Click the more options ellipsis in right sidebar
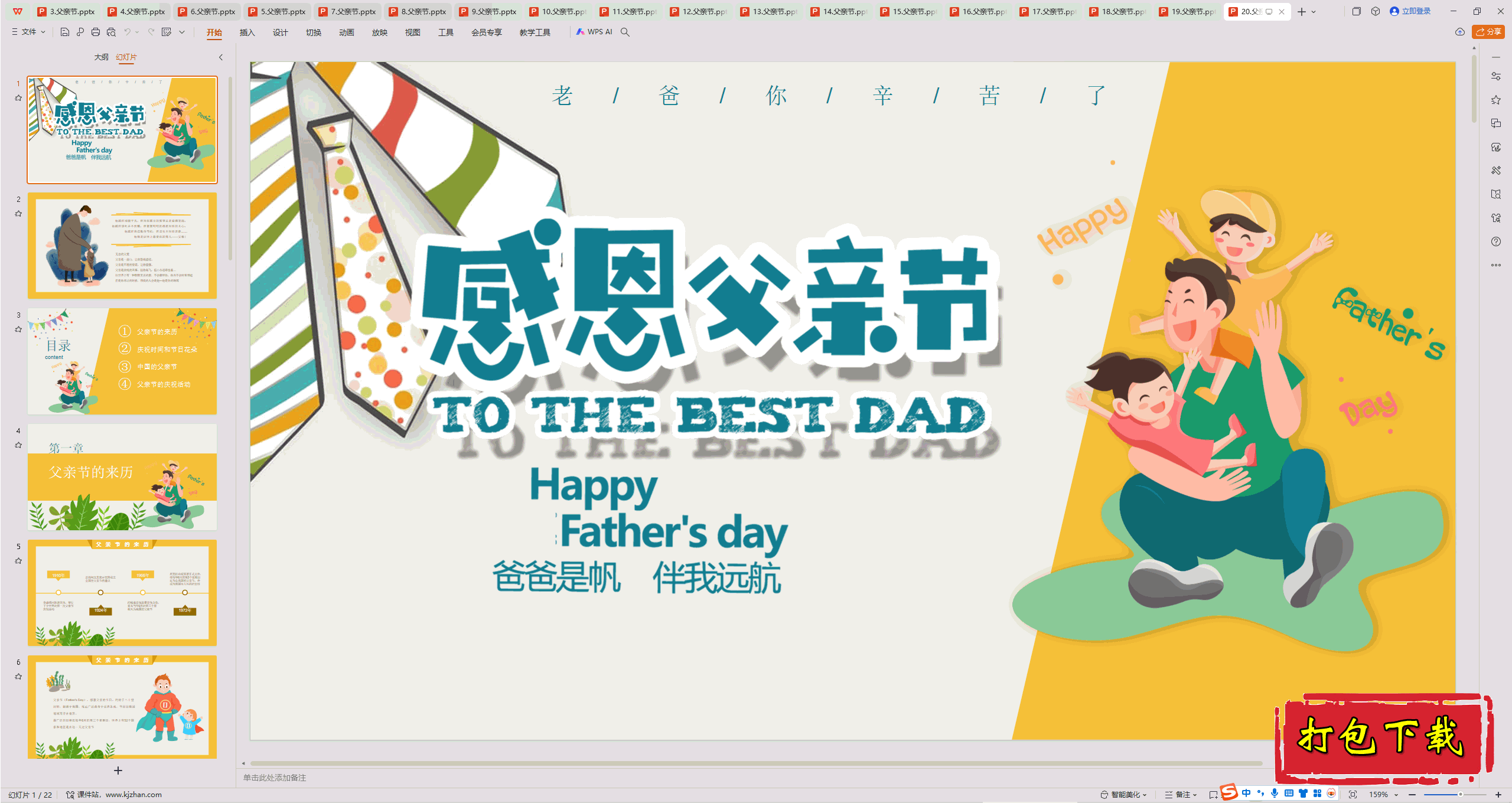This screenshot has height=803, width=1512. coord(1496,265)
